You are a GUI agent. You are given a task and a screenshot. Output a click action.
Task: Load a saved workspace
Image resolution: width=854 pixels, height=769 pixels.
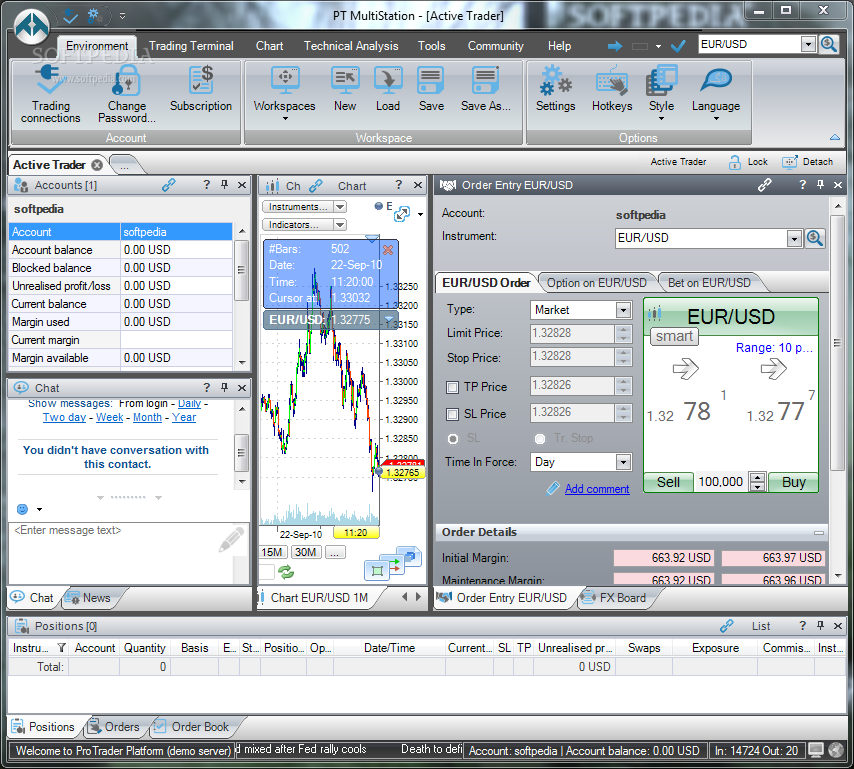[388, 89]
